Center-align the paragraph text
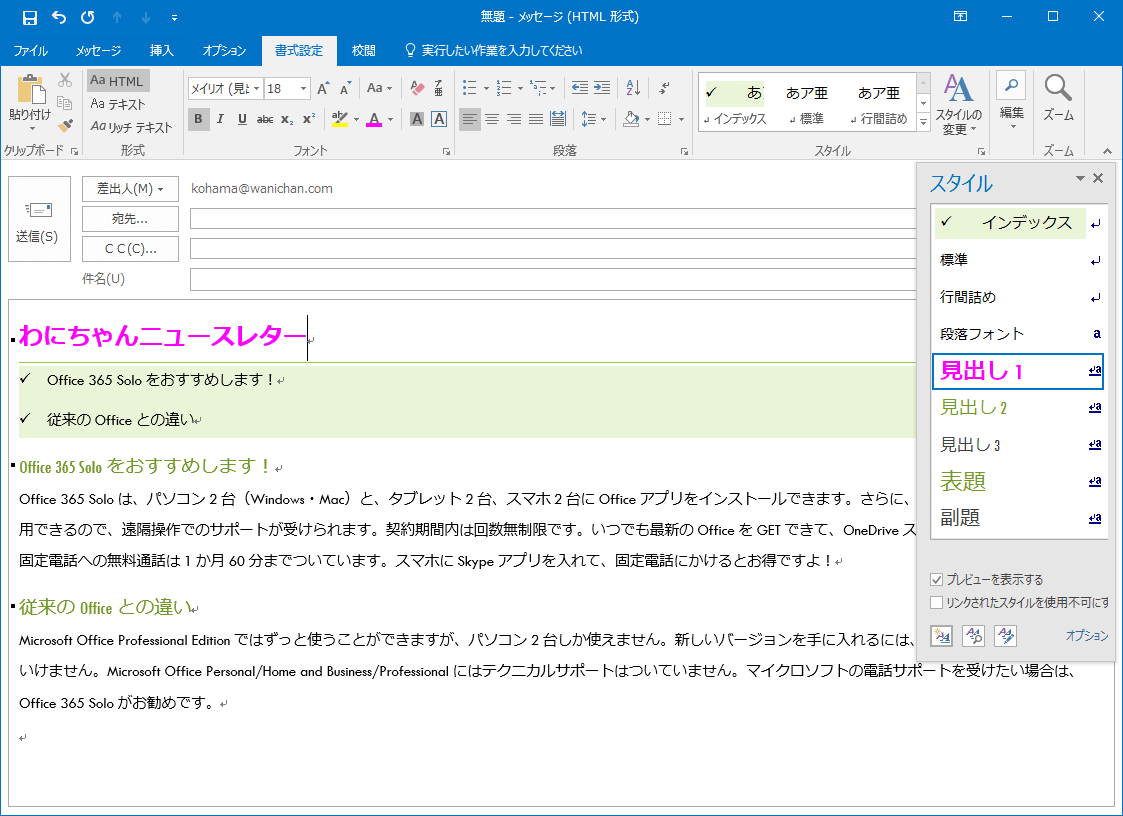The width and height of the screenshot is (1123, 816). pyautogui.click(x=492, y=119)
